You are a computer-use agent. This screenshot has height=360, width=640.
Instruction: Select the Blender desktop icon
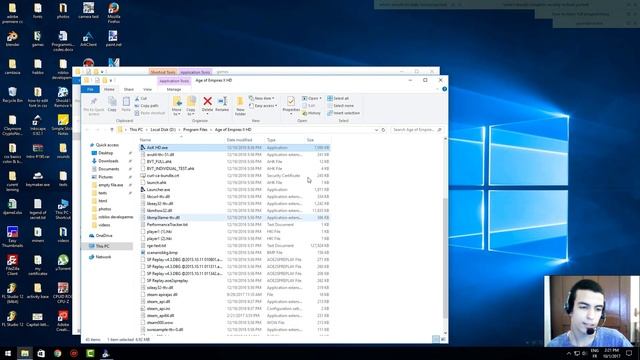pyautogui.click(x=13, y=39)
